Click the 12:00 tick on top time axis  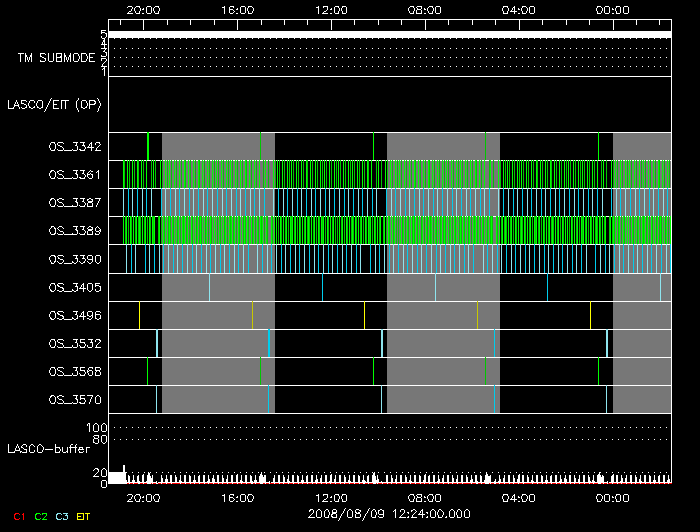pos(331,10)
